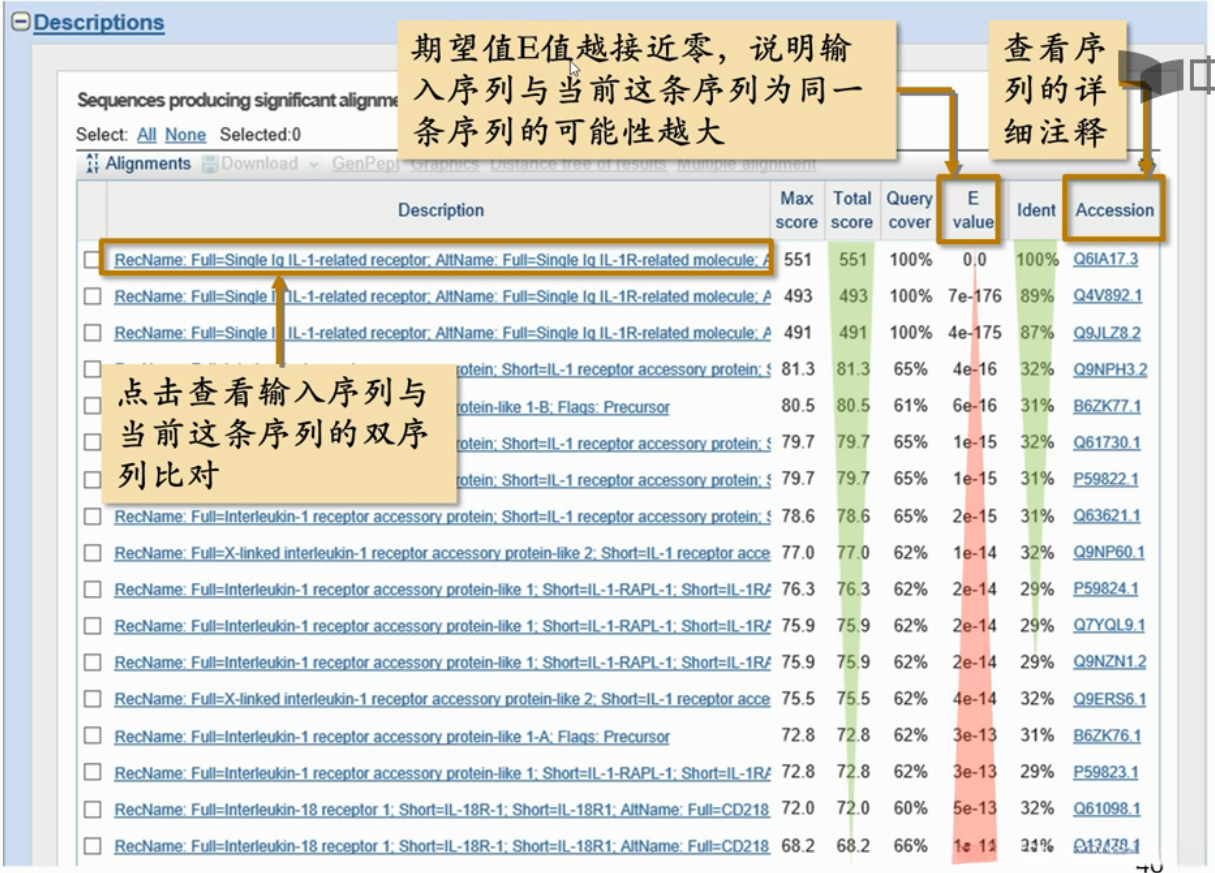Click the Selected:0 counter text
Image resolution: width=1215 pixels, height=873 pixels.
(x=260, y=135)
